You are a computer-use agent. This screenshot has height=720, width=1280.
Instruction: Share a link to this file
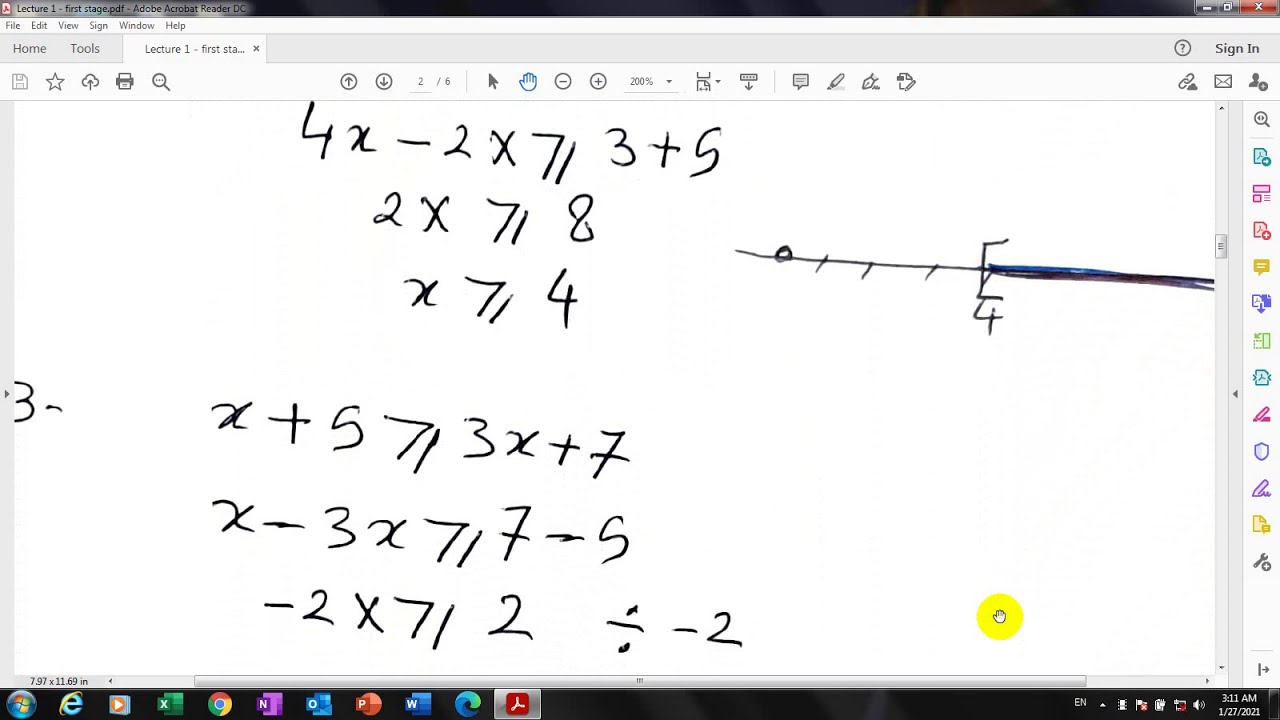1188,82
